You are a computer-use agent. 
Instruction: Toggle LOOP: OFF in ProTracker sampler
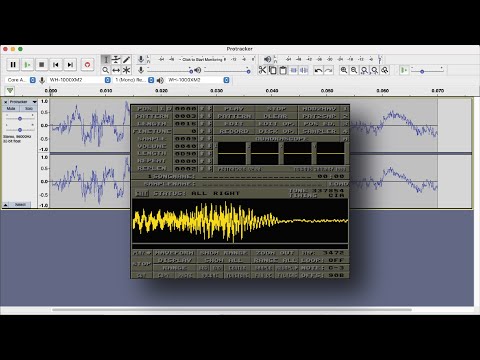(x=324, y=260)
